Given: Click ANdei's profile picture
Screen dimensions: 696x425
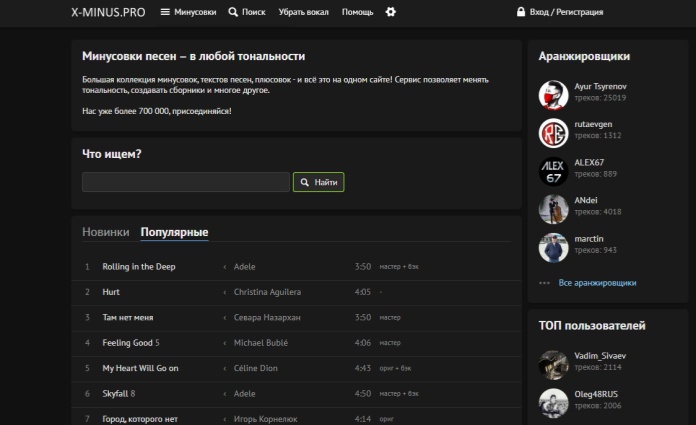Looking at the screenshot, I should (553, 208).
